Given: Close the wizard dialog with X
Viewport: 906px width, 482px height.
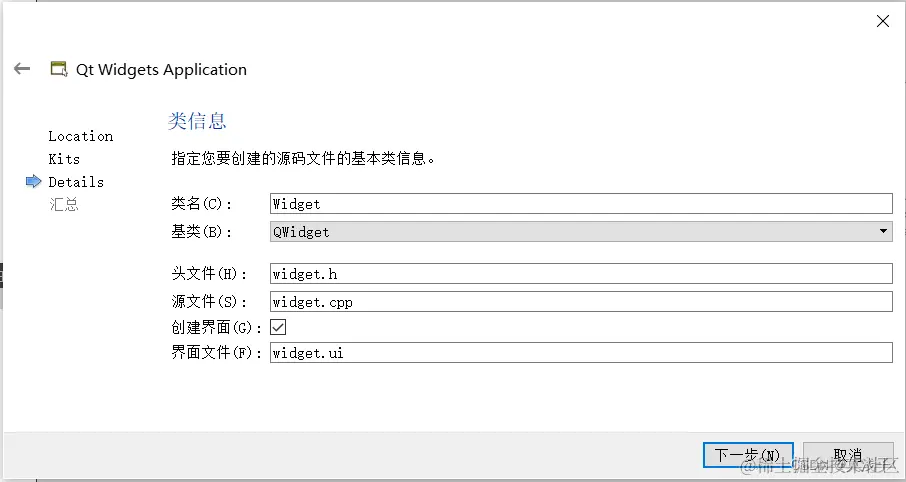Looking at the screenshot, I should (882, 21).
